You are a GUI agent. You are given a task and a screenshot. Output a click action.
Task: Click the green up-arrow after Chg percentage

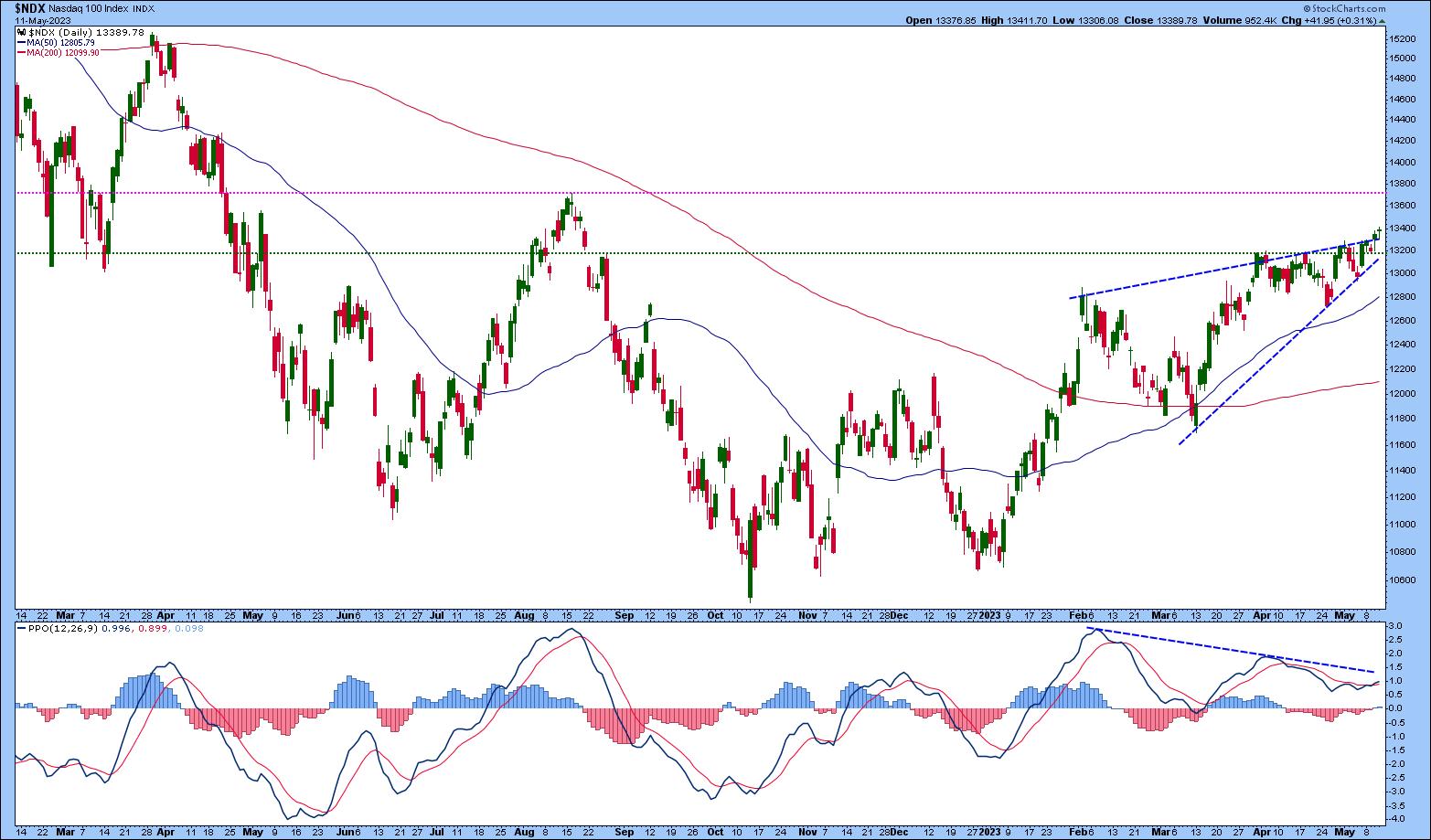pos(1383,20)
